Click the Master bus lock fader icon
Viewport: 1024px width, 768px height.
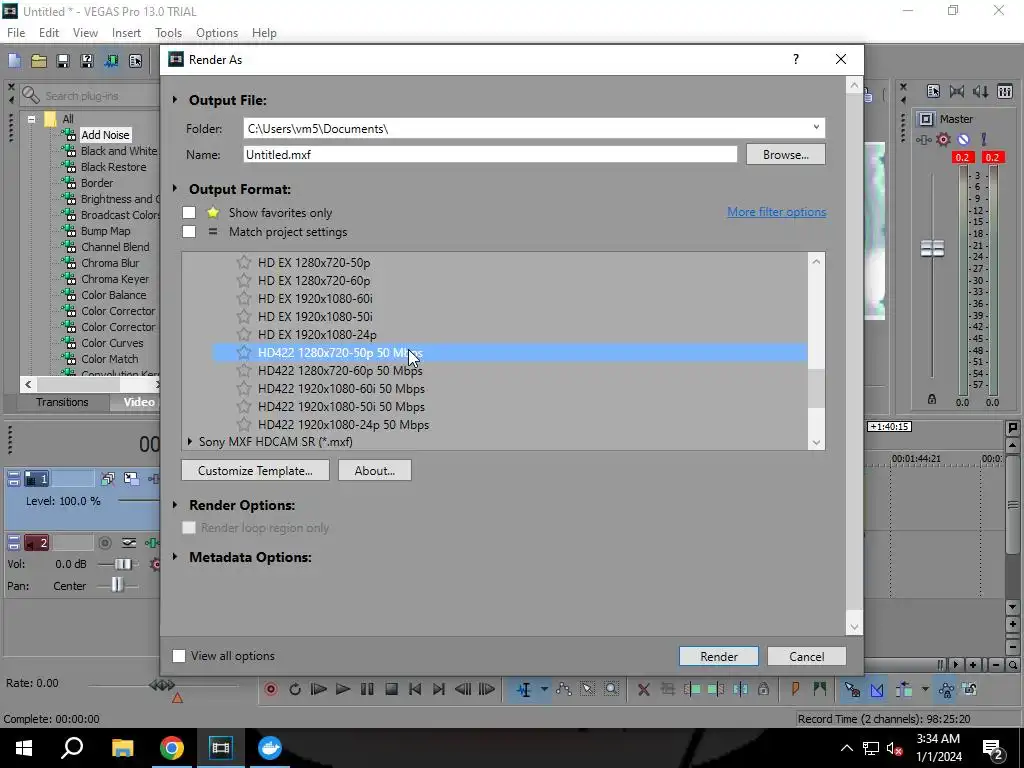932,399
